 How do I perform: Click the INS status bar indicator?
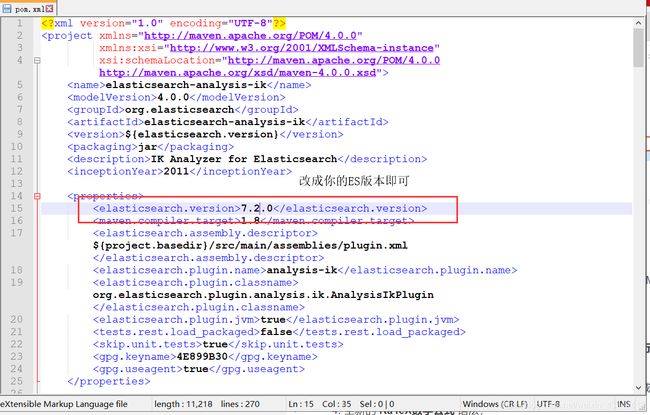[624, 404]
